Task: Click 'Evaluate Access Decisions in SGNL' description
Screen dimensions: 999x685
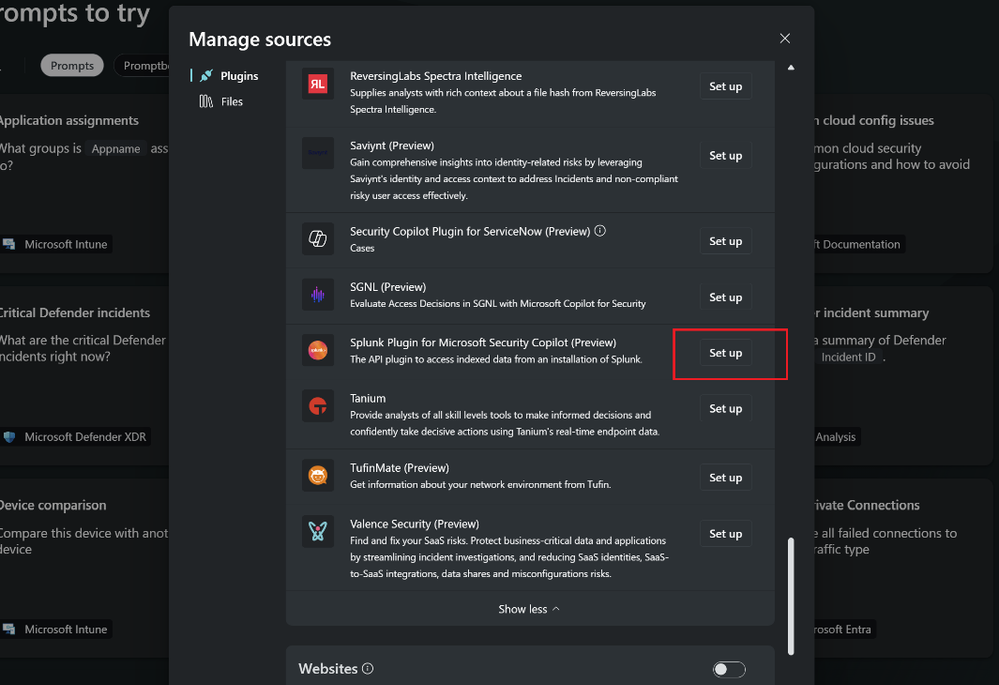Action: [x=498, y=303]
